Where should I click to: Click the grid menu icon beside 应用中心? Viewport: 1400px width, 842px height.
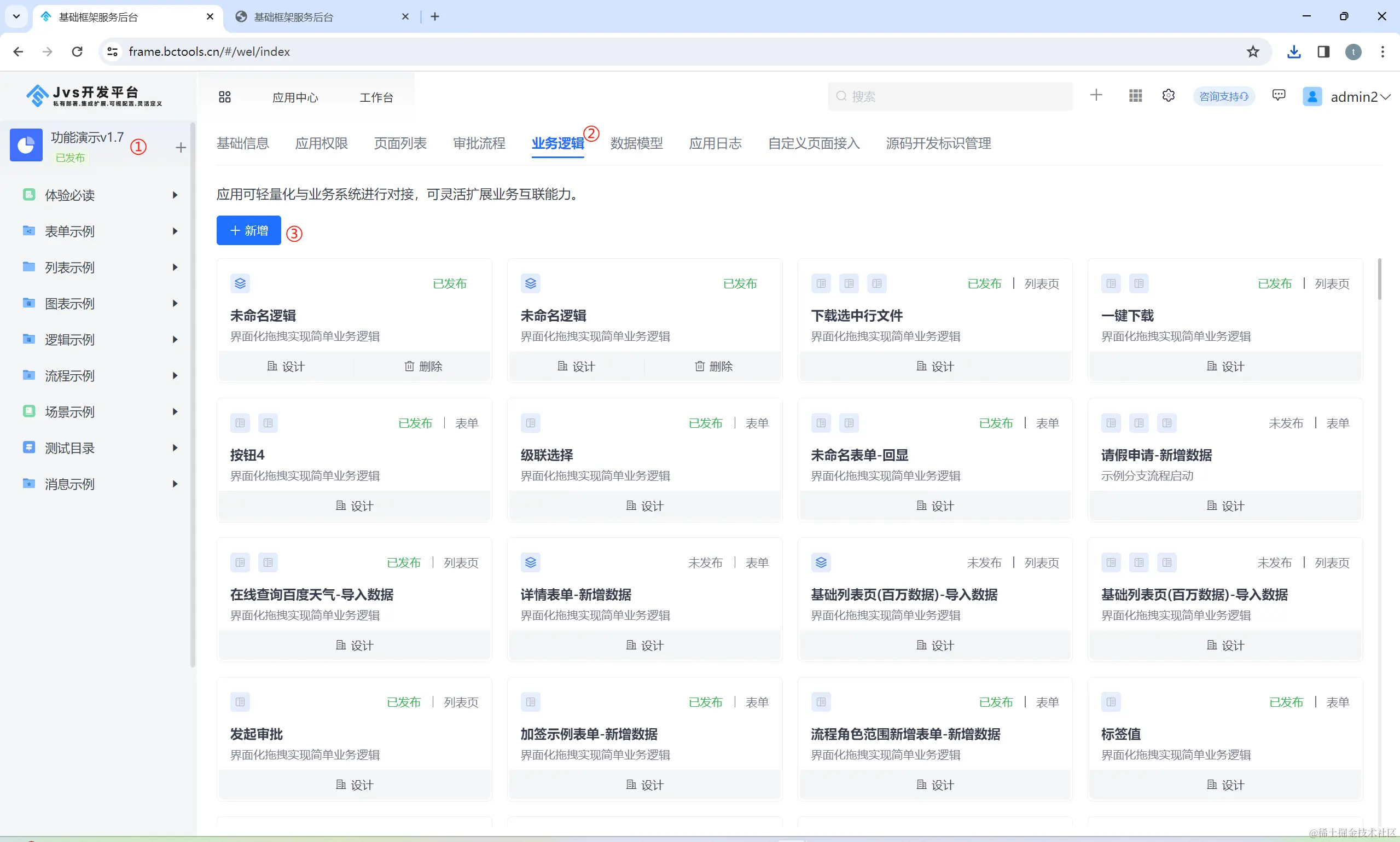coord(225,97)
